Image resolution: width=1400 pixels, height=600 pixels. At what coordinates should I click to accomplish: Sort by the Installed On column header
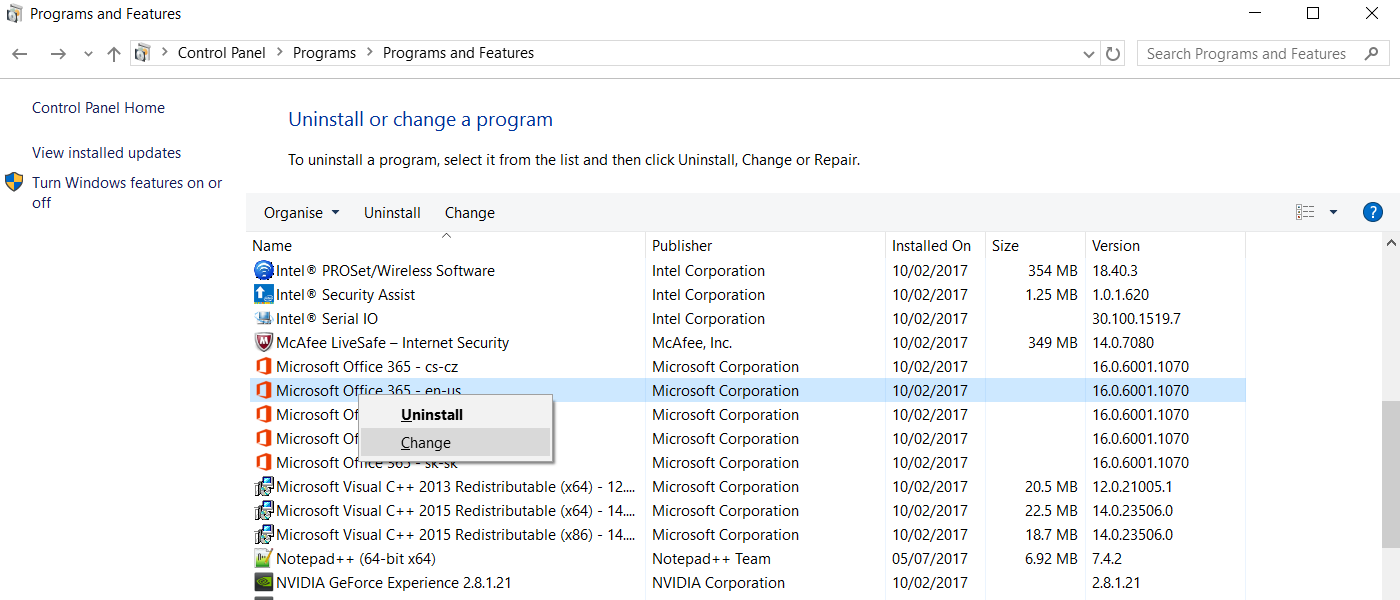(935, 246)
